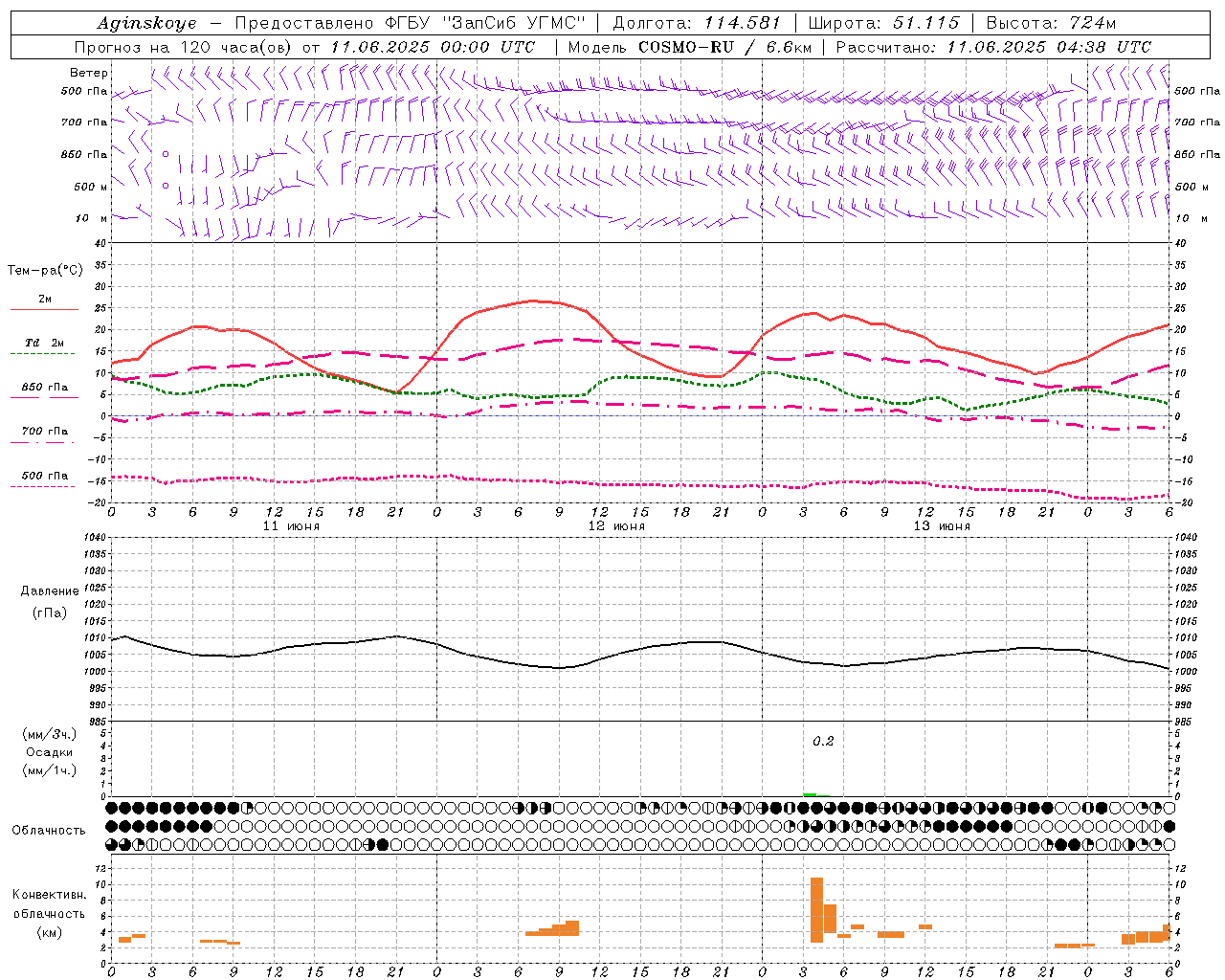Click the Облачность cloudiness label
Screen dimensions: 1225x980
49,830
